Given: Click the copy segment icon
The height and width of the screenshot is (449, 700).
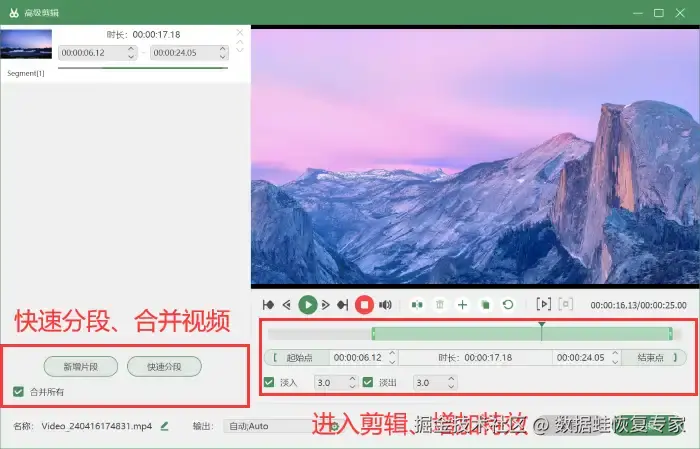Looking at the screenshot, I should tap(485, 305).
